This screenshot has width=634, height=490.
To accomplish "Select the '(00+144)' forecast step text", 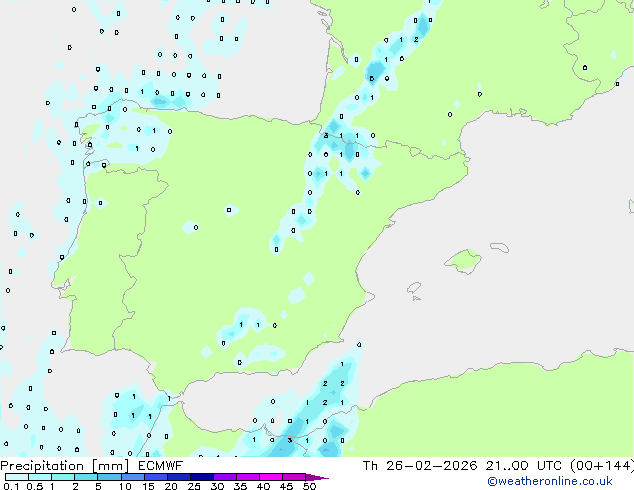I will click(x=602, y=466).
